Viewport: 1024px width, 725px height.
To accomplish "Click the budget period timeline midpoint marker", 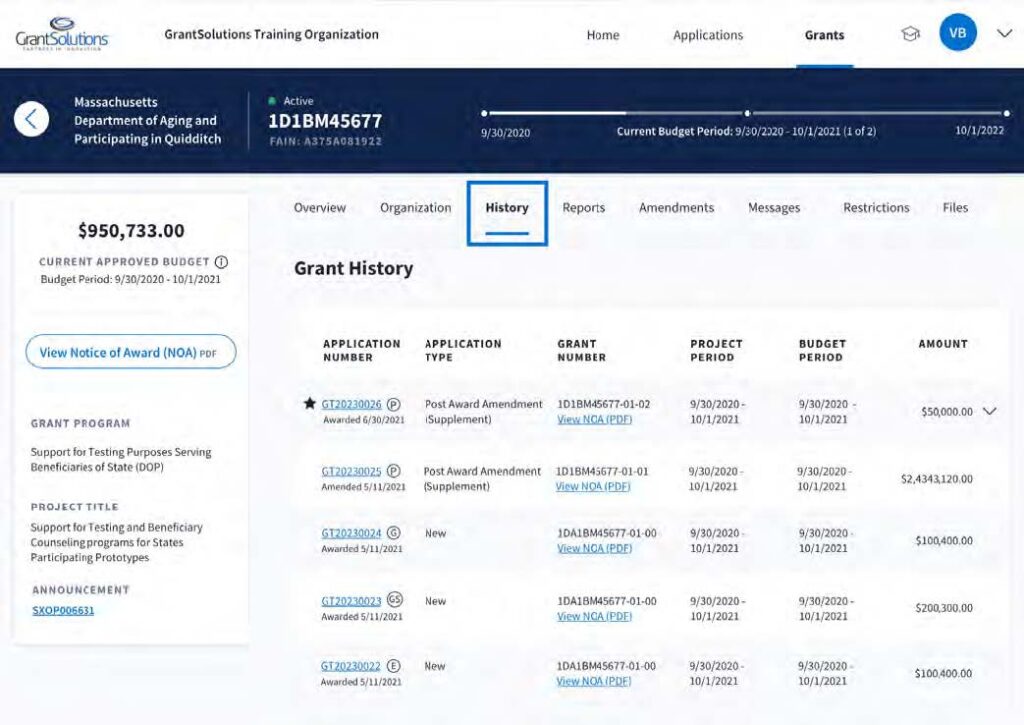I will (747, 113).
